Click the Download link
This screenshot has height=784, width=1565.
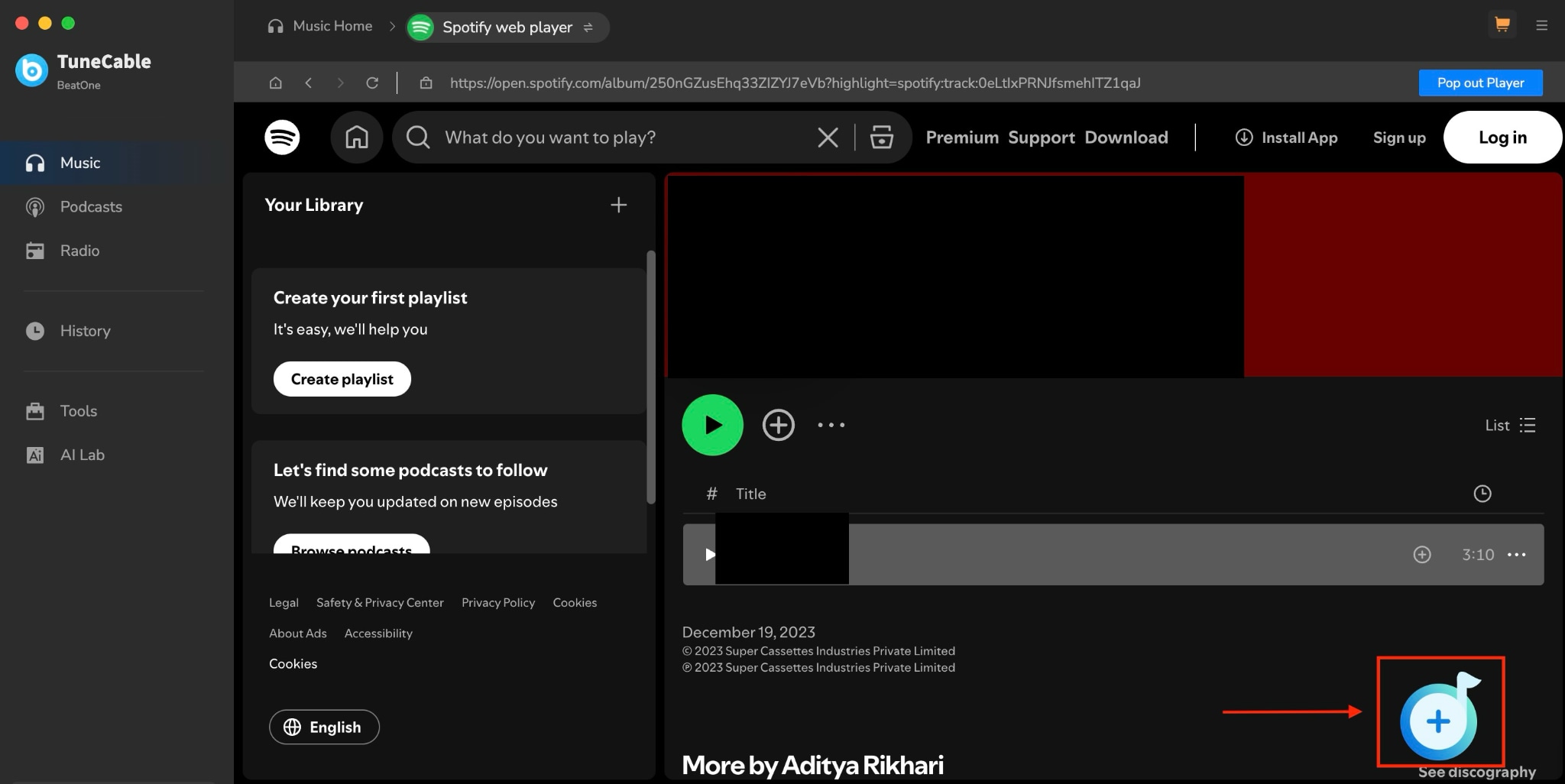(x=1126, y=138)
